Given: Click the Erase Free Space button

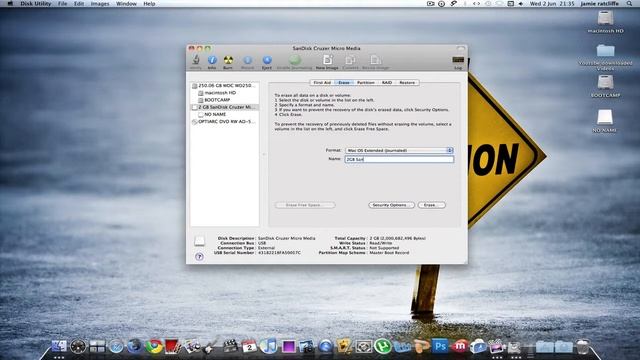Looking at the screenshot, I should 305,205.
